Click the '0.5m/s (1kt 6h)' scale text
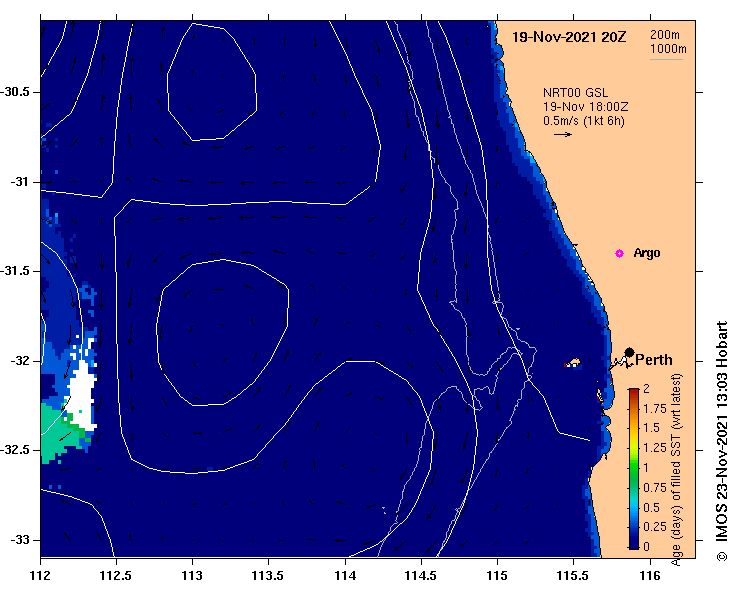This screenshot has height=592, width=739. coord(583,121)
